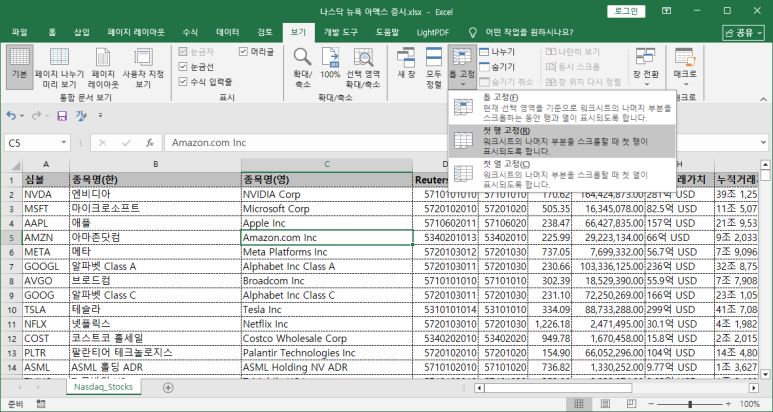This screenshot has width=773, height=412.
Task: Open a New Window (새 창)
Action: (406, 63)
